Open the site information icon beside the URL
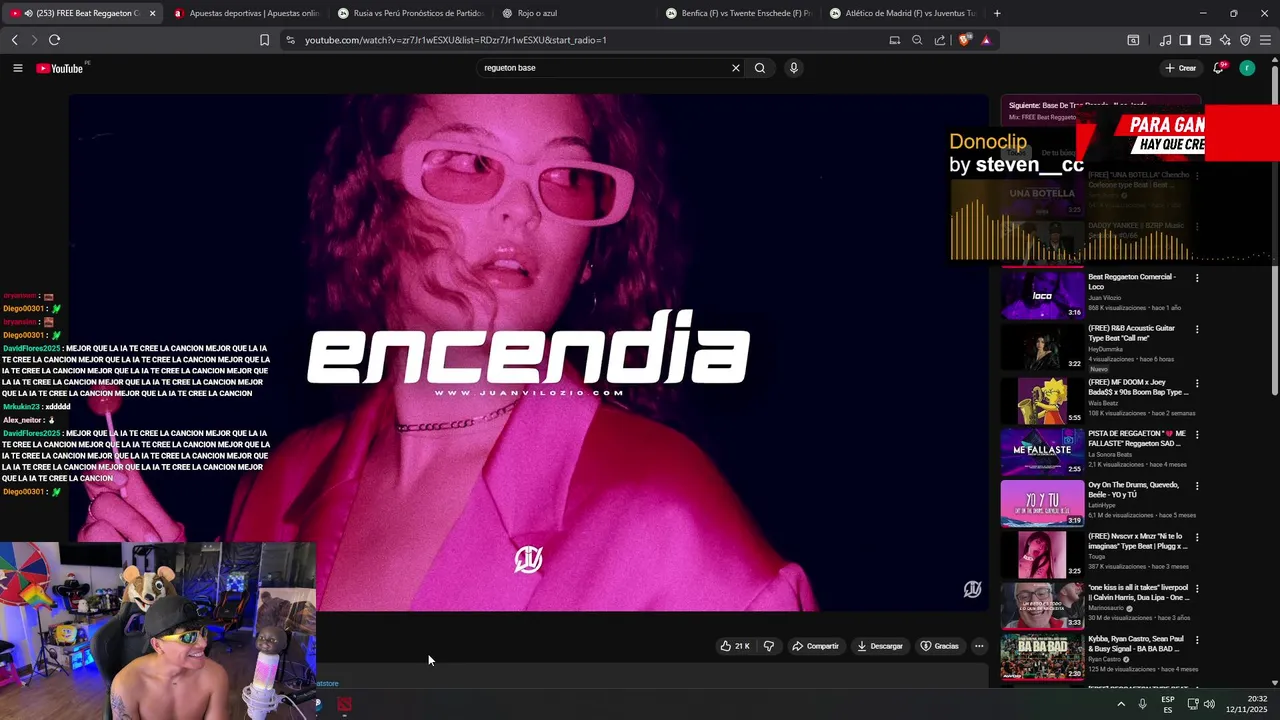This screenshot has width=1280, height=720. [x=290, y=40]
